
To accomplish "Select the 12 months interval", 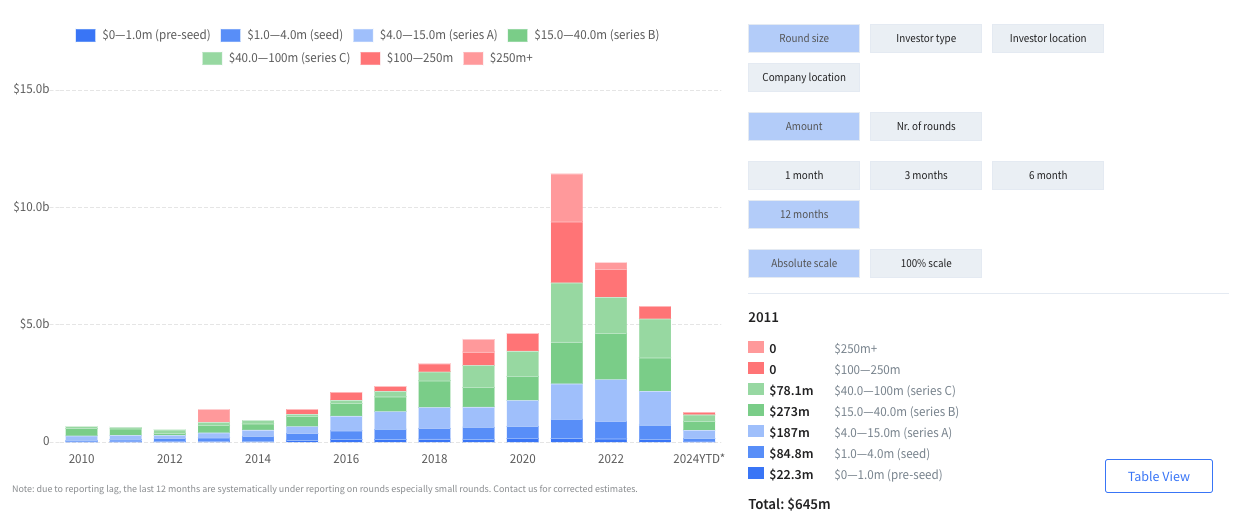I will tap(803, 215).
